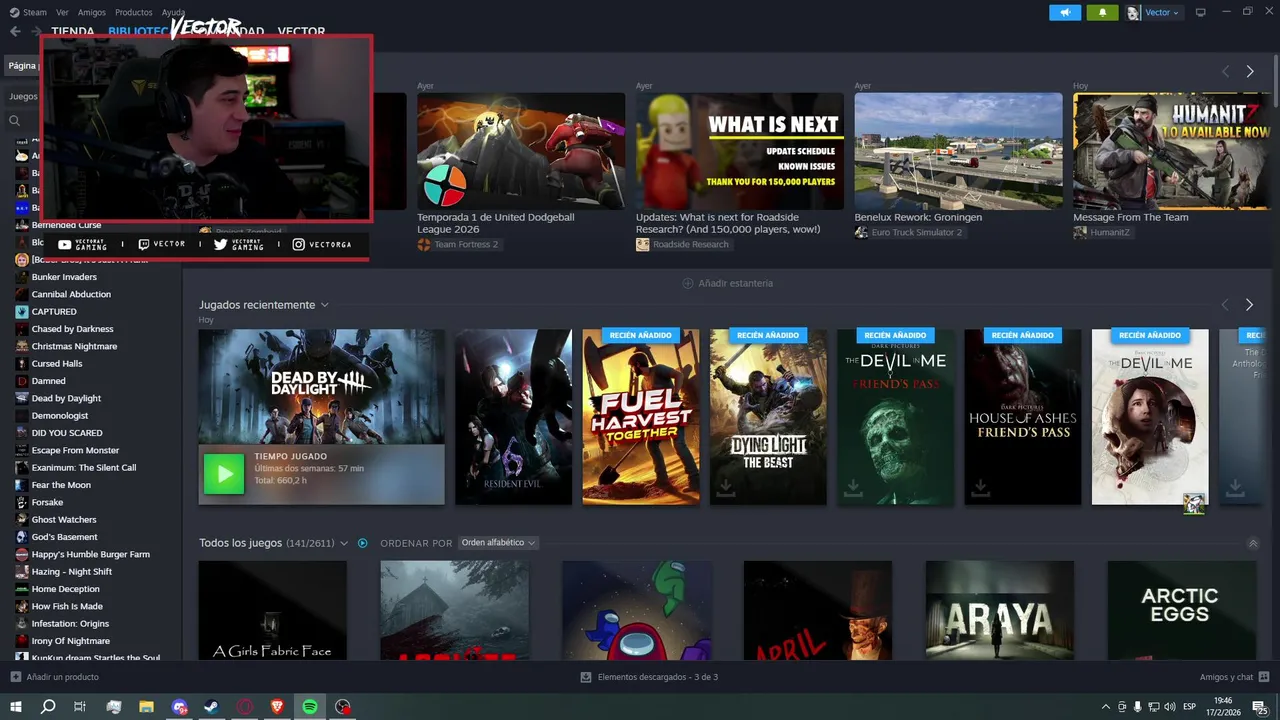The width and height of the screenshot is (1280, 720).
Task: Advance the Jugados recientemente shelf to the right
Action: click(x=1249, y=305)
